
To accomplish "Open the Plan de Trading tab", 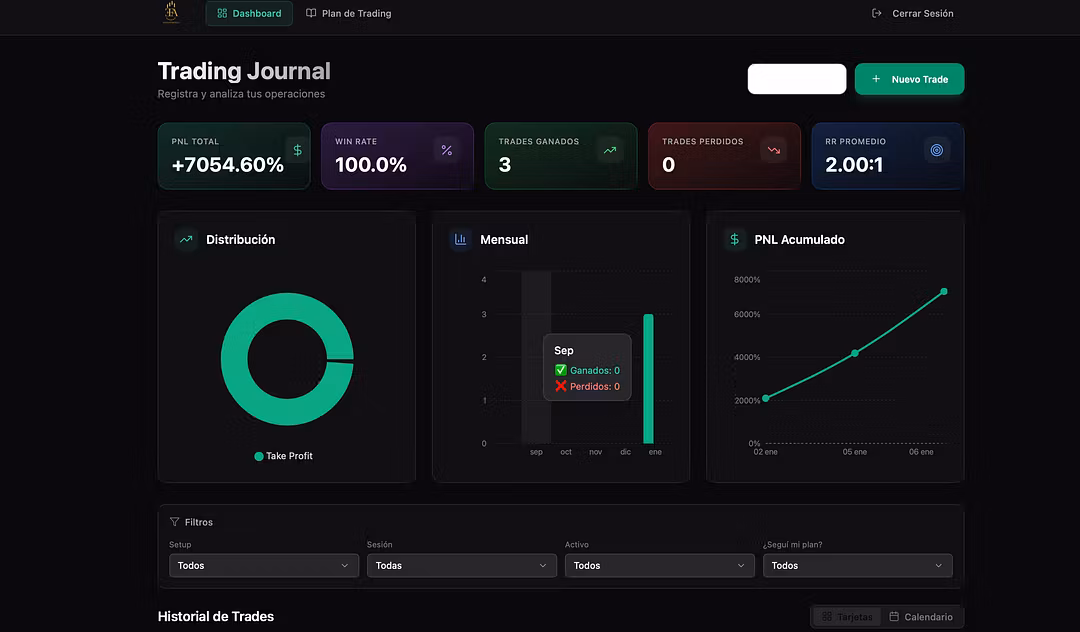I will pyautogui.click(x=348, y=14).
